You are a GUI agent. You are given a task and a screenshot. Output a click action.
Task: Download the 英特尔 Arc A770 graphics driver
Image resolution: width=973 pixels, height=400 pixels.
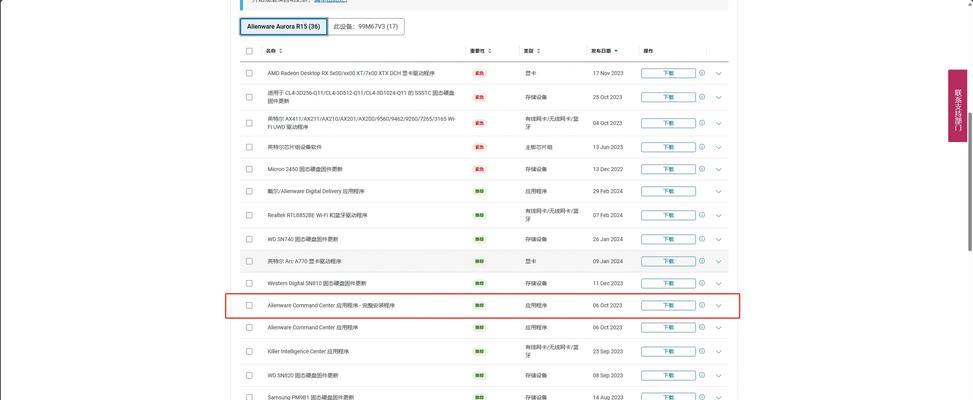[x=668, y=262]
